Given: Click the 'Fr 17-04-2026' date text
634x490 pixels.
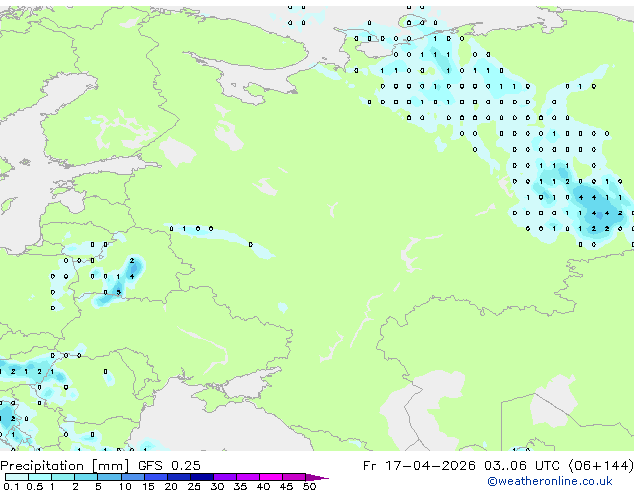Looking at the screenshot, I should (419, 466).
